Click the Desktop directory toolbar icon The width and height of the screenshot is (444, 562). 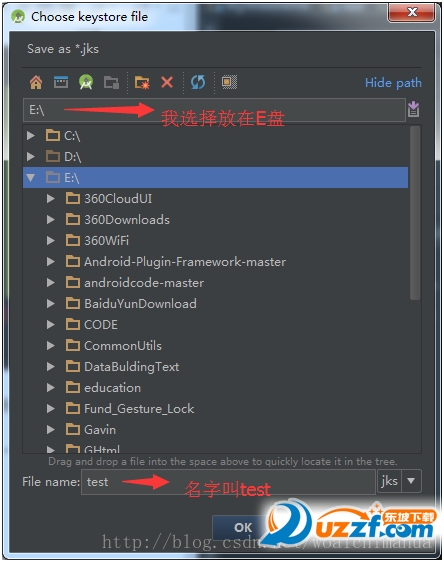pyautogui.click(x=61, y=82)
